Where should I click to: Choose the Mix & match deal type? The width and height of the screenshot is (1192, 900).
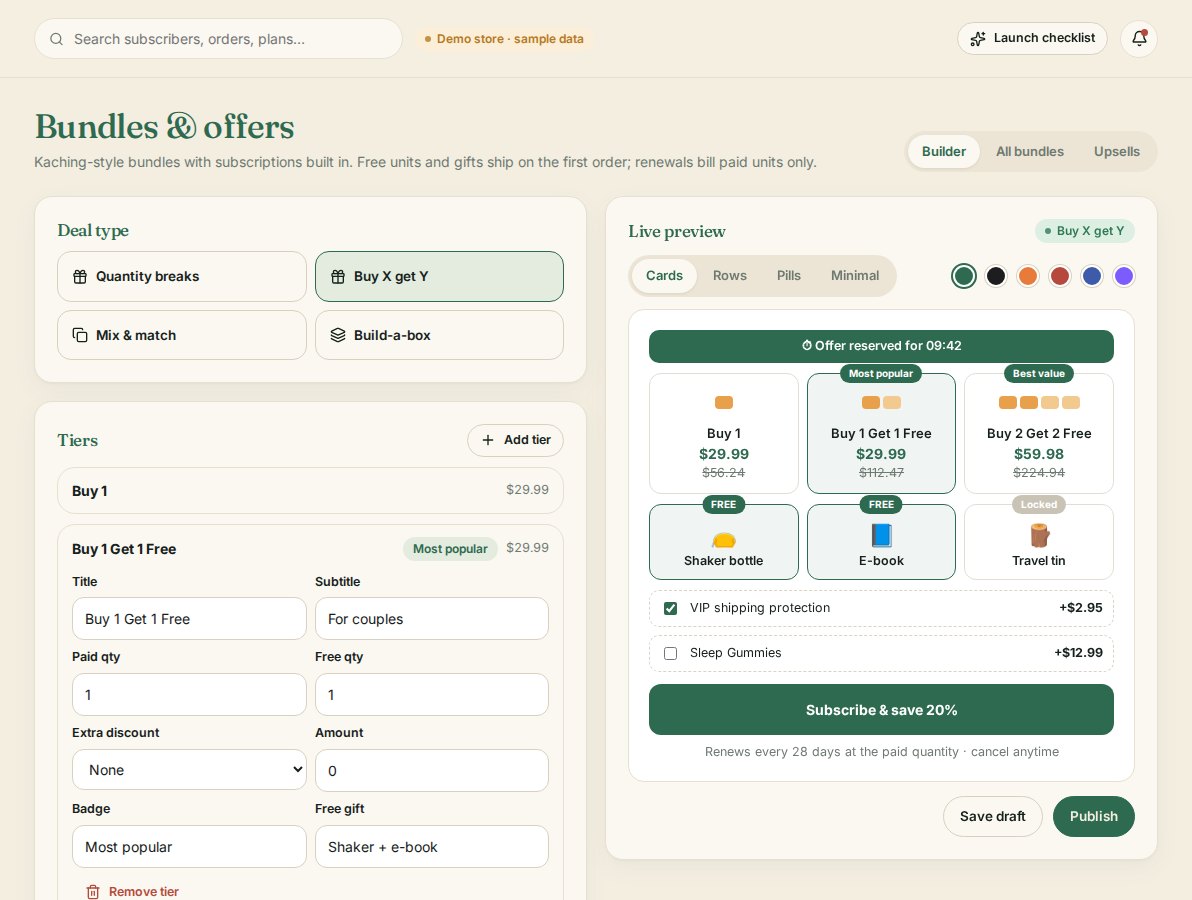point(182,335)
